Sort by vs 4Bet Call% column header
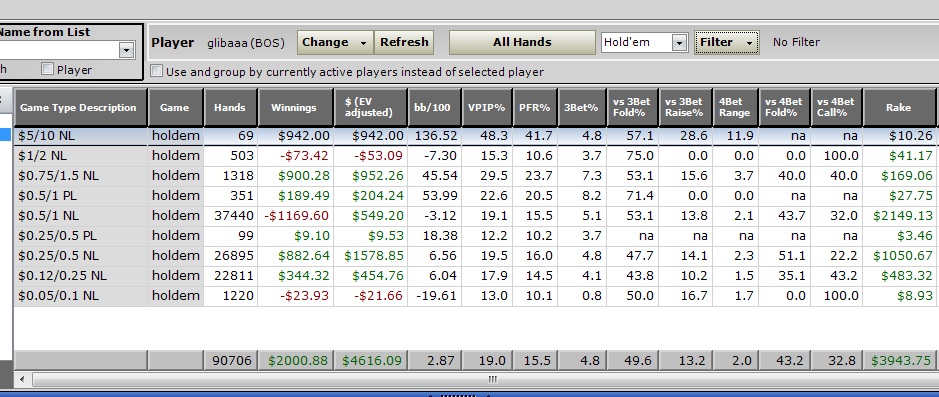This screenshot has width=939, height=397. point(837,108)
